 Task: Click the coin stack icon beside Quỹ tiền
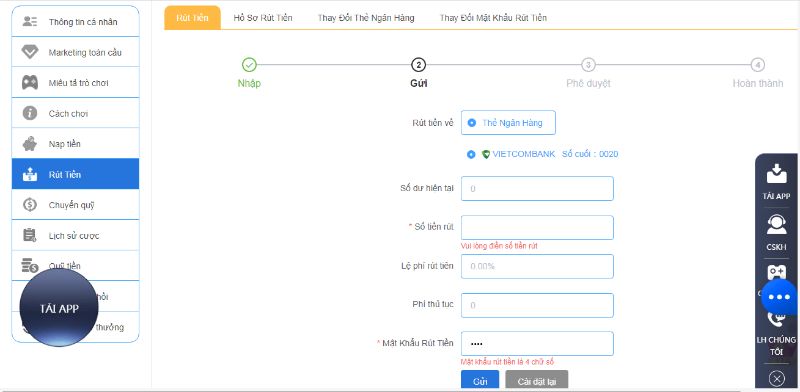[x=30, y=265]
